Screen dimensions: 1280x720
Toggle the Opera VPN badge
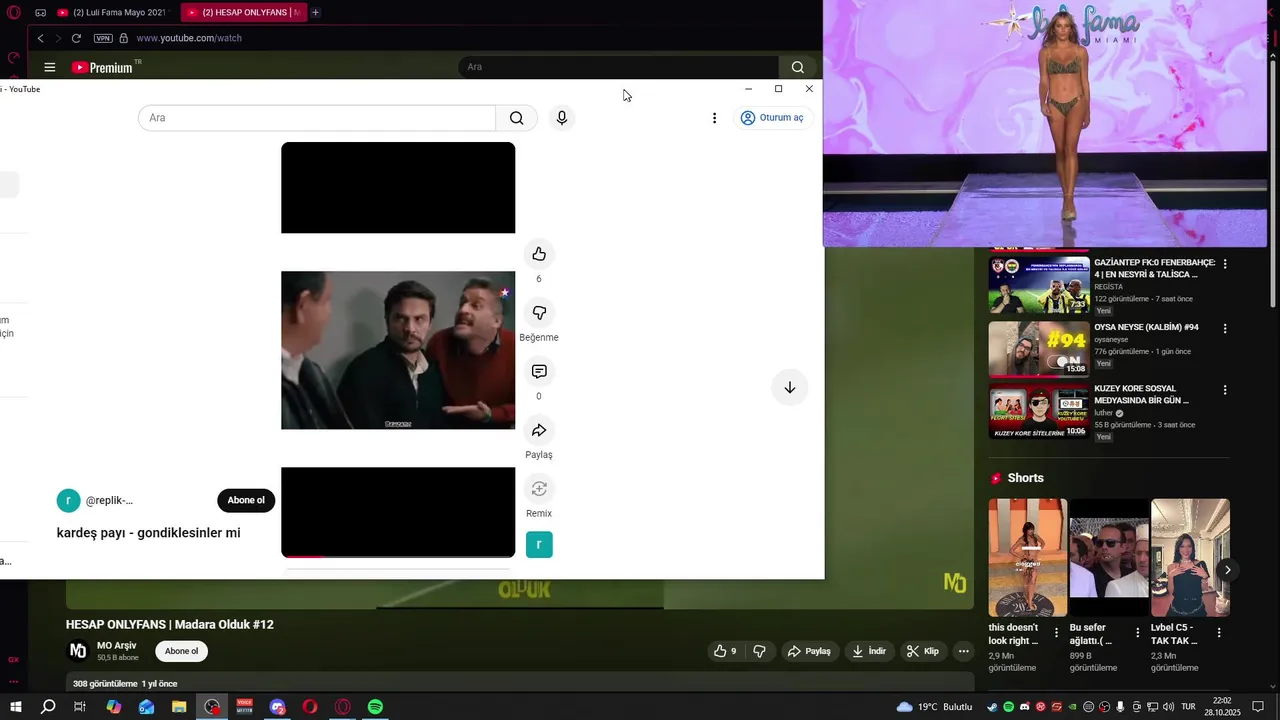coord(103,38)
